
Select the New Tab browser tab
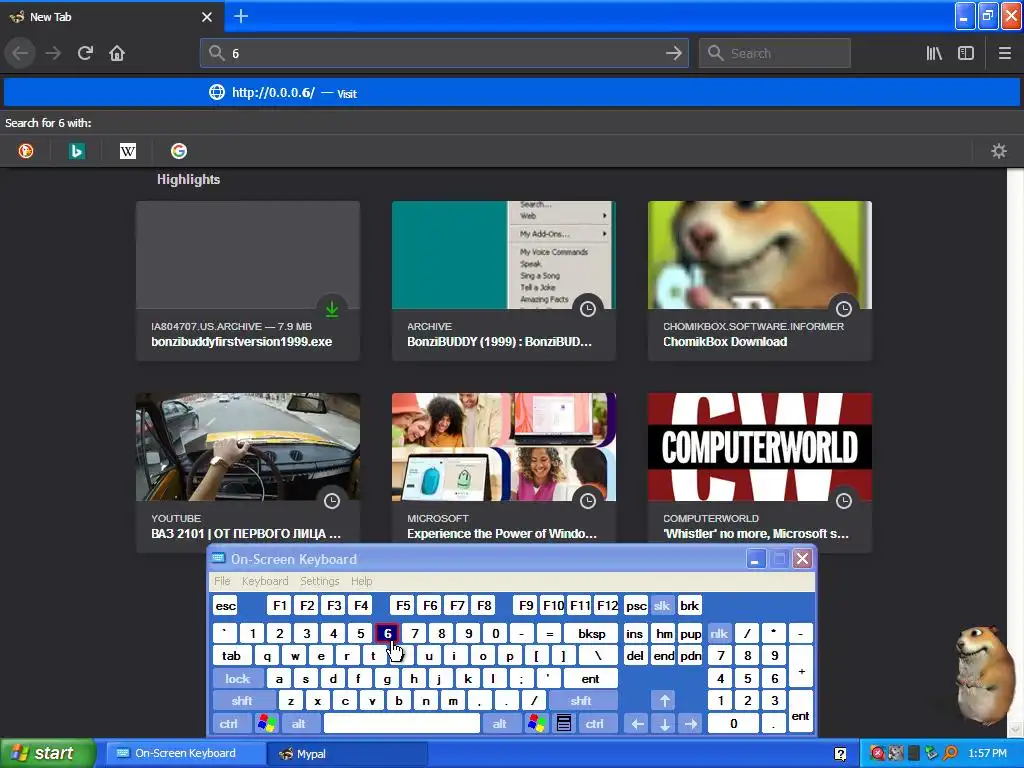[x=111, y=17]
